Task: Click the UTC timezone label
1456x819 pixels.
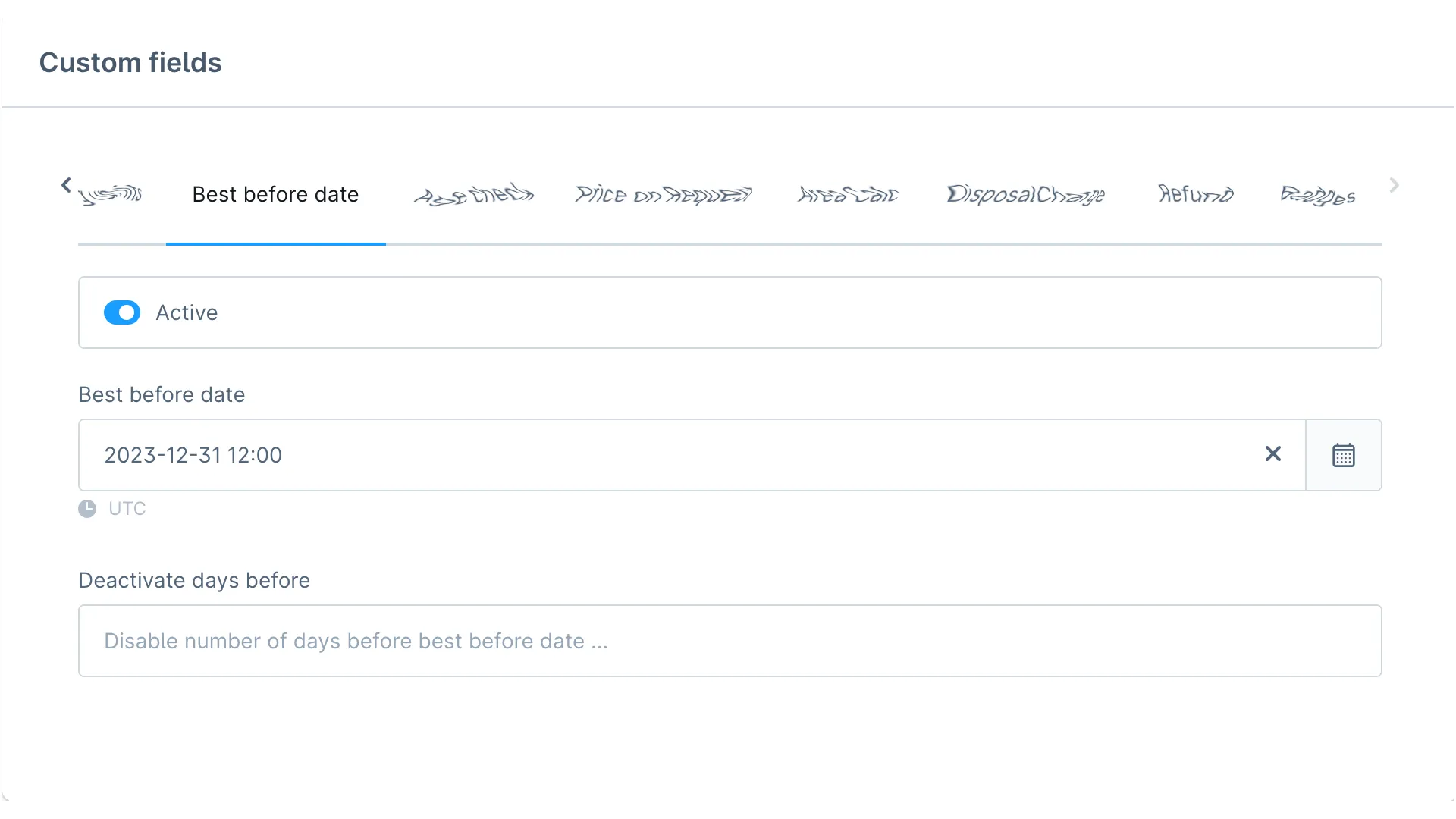Action: (x=127, y=509)
